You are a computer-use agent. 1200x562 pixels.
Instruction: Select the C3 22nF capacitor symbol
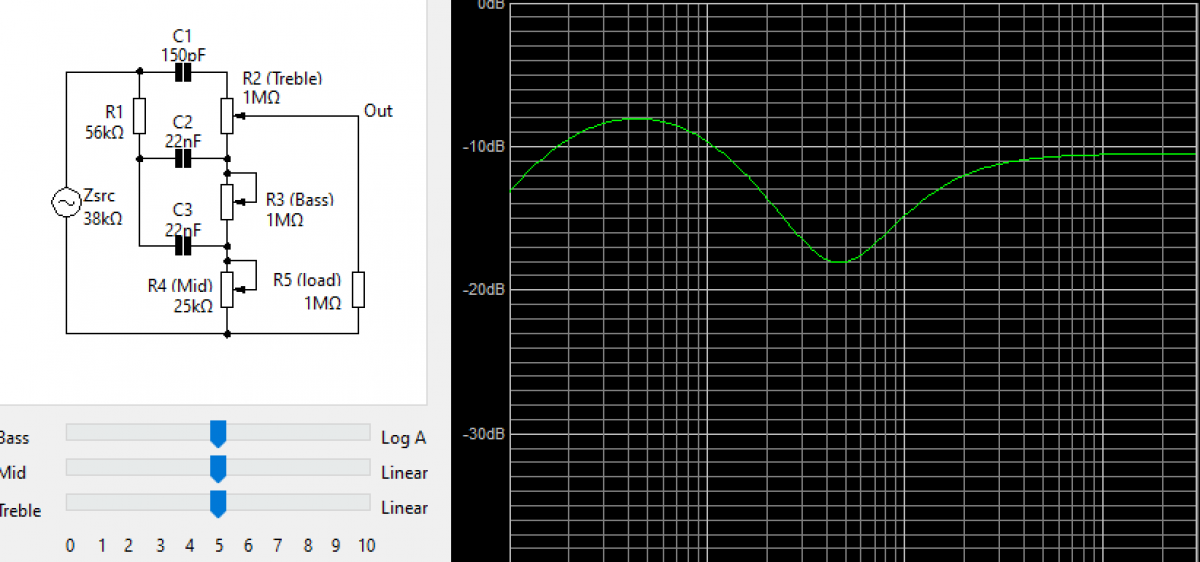[x=183, y=244]
